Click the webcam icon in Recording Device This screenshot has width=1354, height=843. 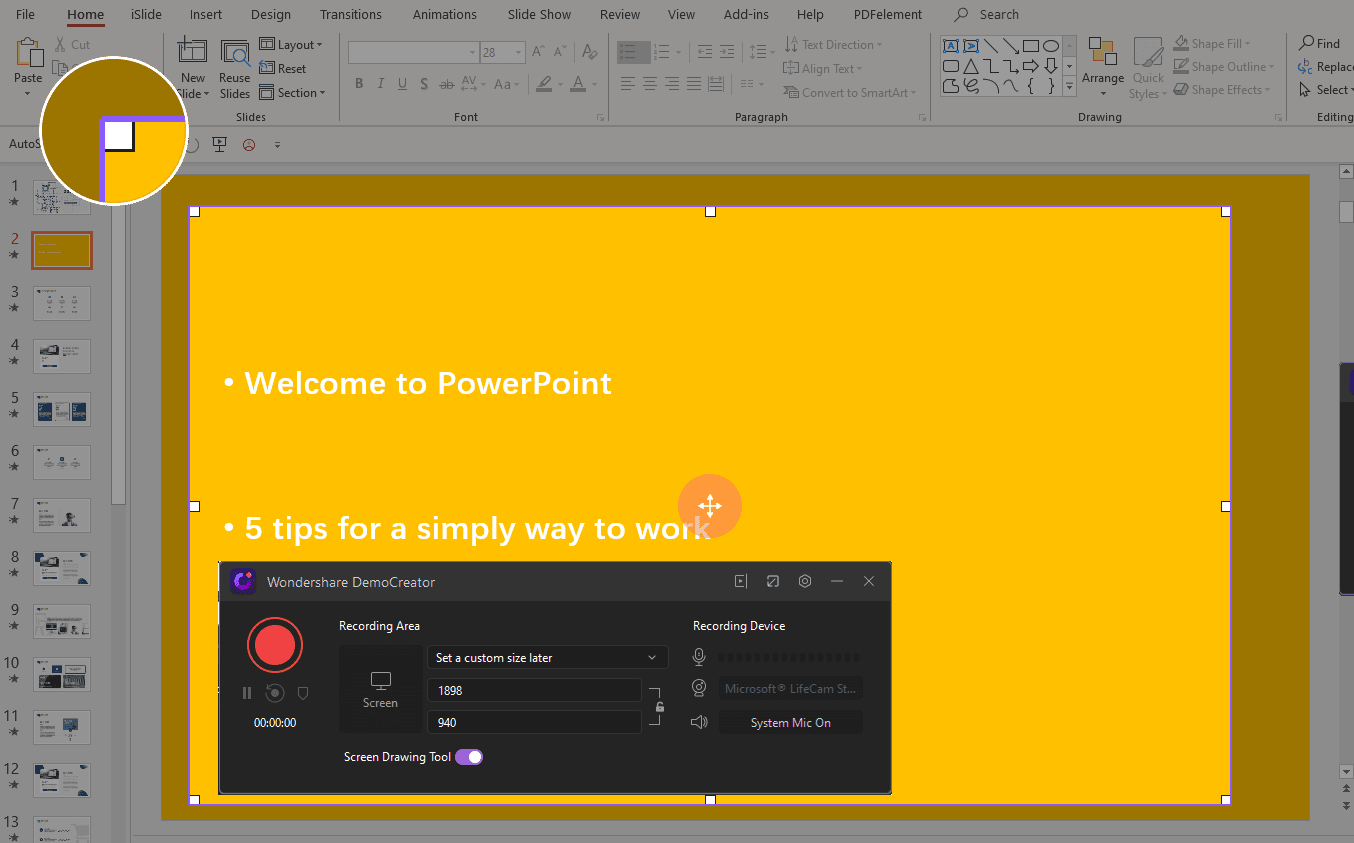(x=700, y=688)
